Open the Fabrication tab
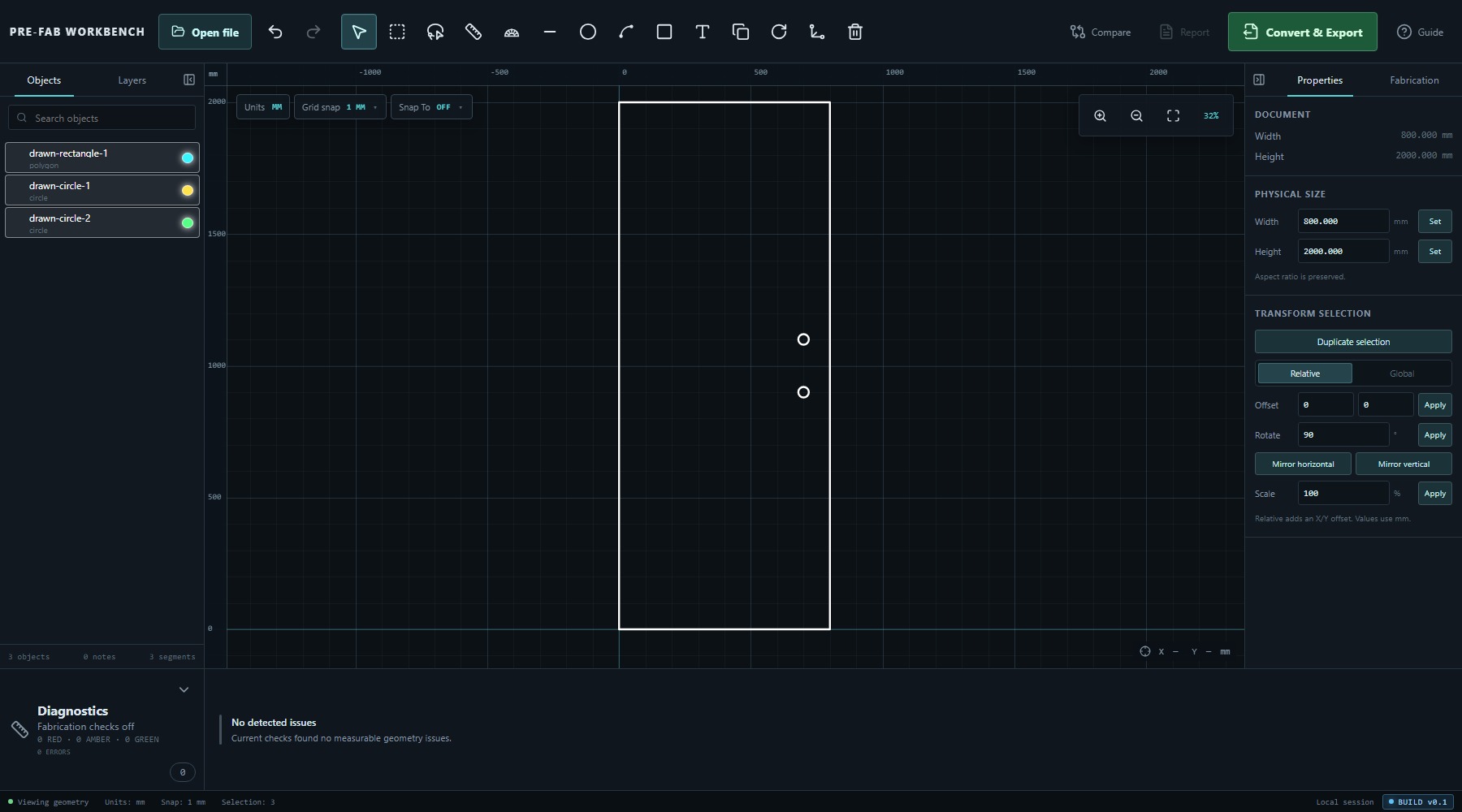 [1414, 80]
